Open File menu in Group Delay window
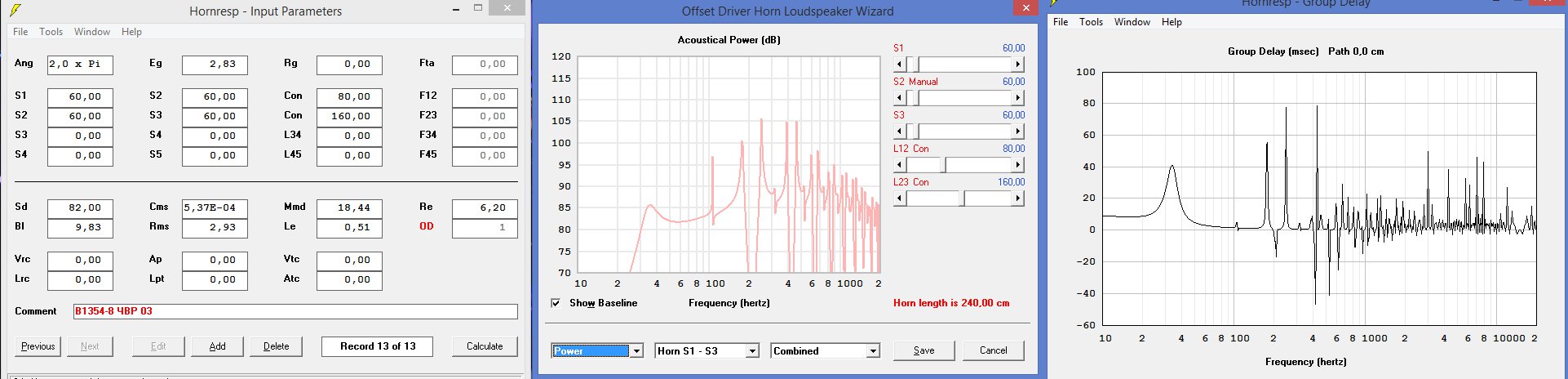This screenshot has height=379, width=1568. (1061, 22)
